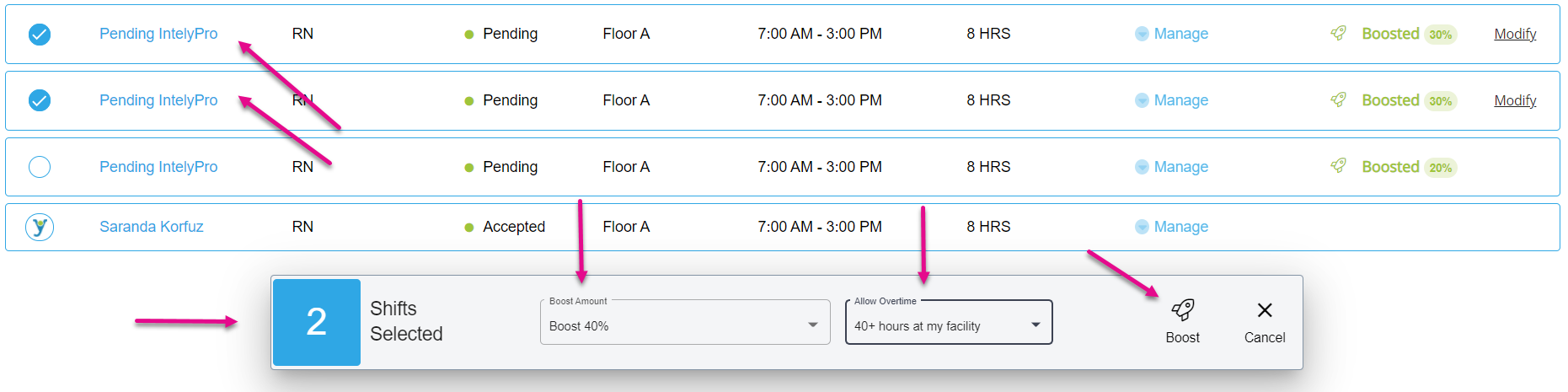This screenshot has width=1568, height=392.
Task: Click Manage icon in the first shift row
Action: coord(1142,34)
